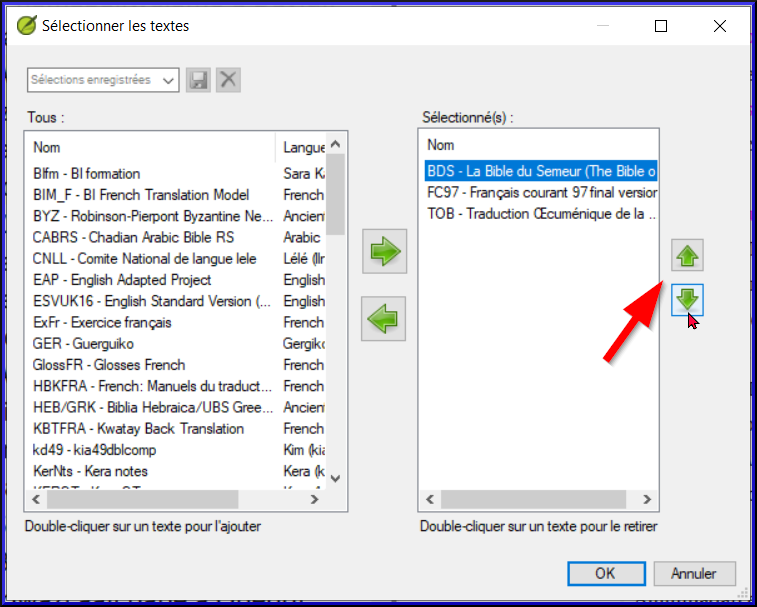This screenshot has height=607, width=757.
Task: Click the Sara language cell for BIfm
Action: coord(304,174)
